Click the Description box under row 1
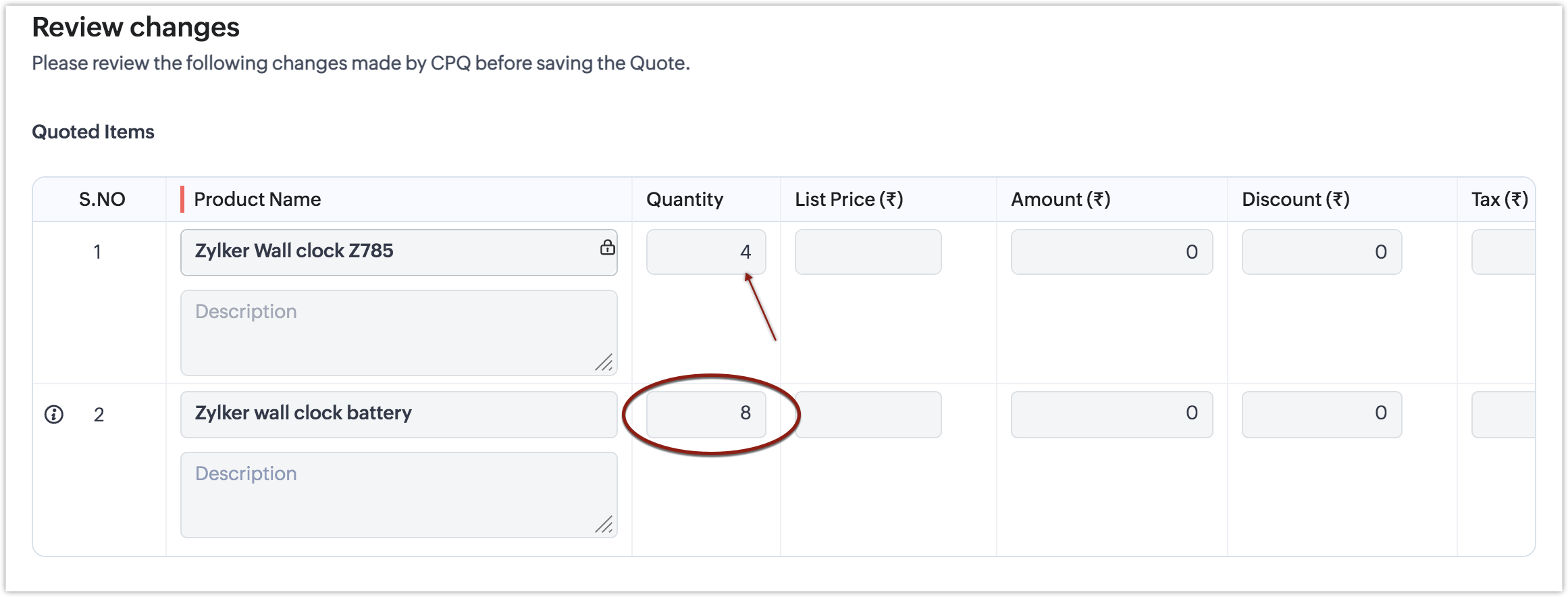1568x597 pixels. click(398, 332)
